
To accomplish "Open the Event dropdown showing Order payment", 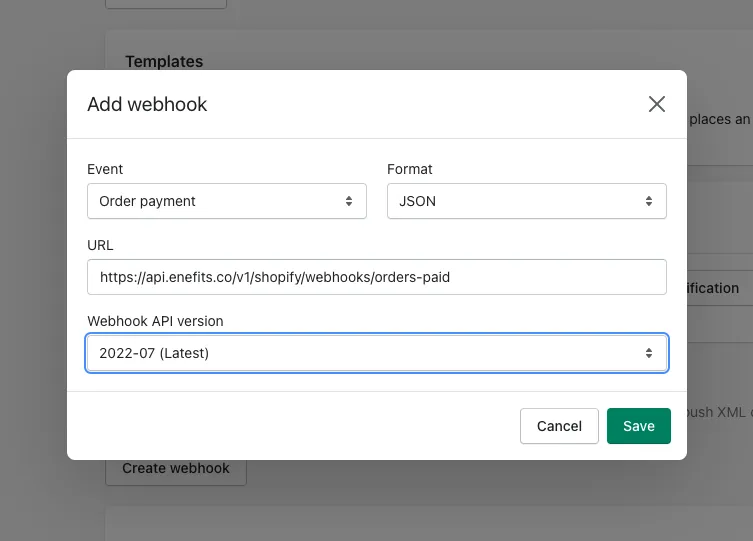I will click(x=227, y=201).
